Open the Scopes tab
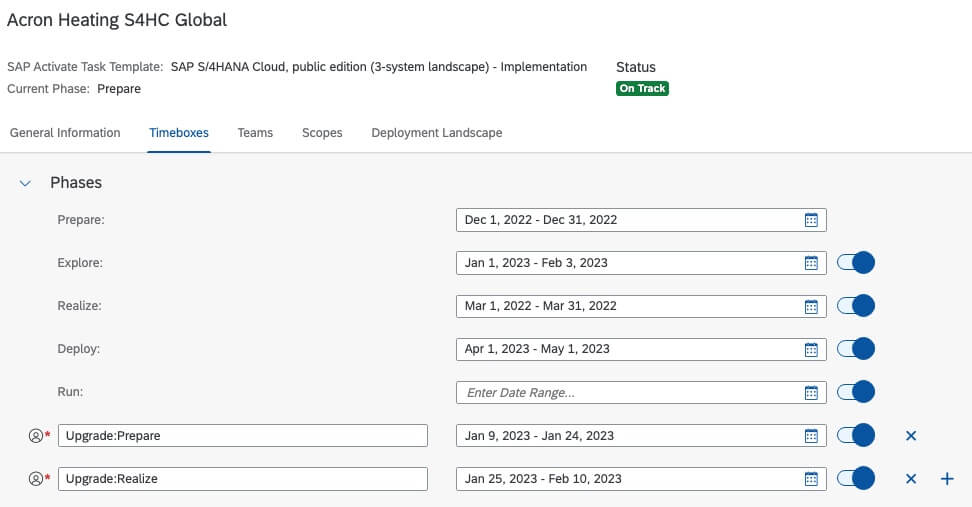 tap(322, 133)
